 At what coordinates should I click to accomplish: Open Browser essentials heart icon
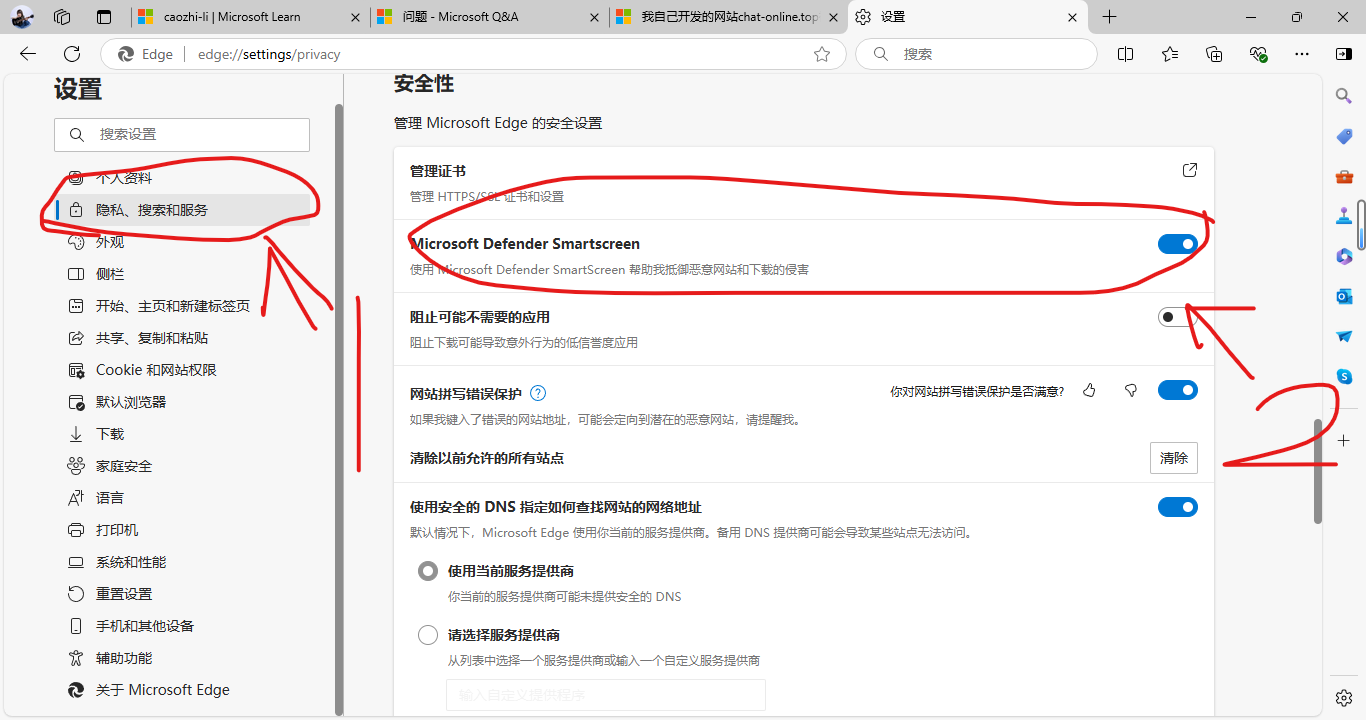click(1258, 54)
